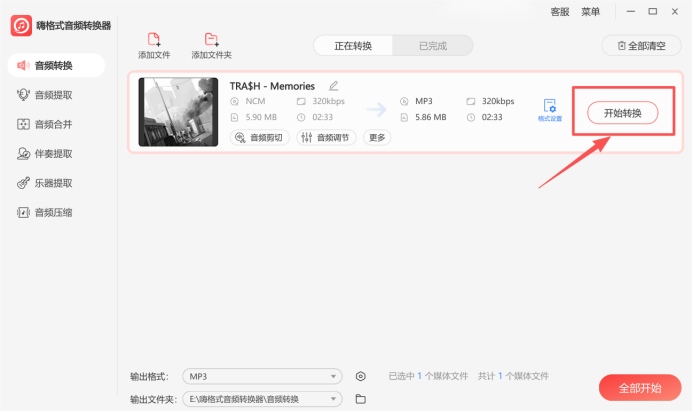Open 音频压缩 sidebar section
This screenshot has height=412, width=693.
(x=44, y=213)
